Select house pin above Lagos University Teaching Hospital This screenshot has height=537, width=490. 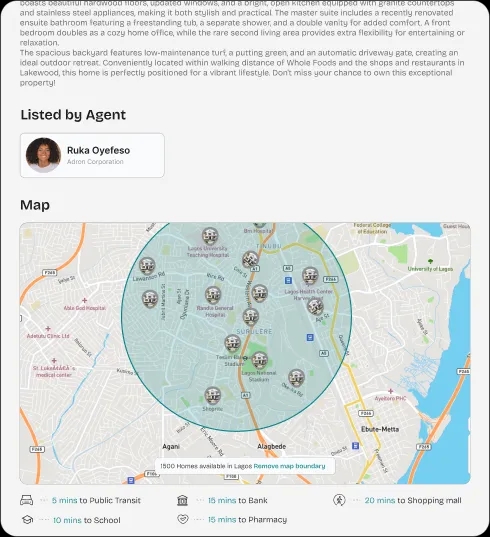point(210,236)
